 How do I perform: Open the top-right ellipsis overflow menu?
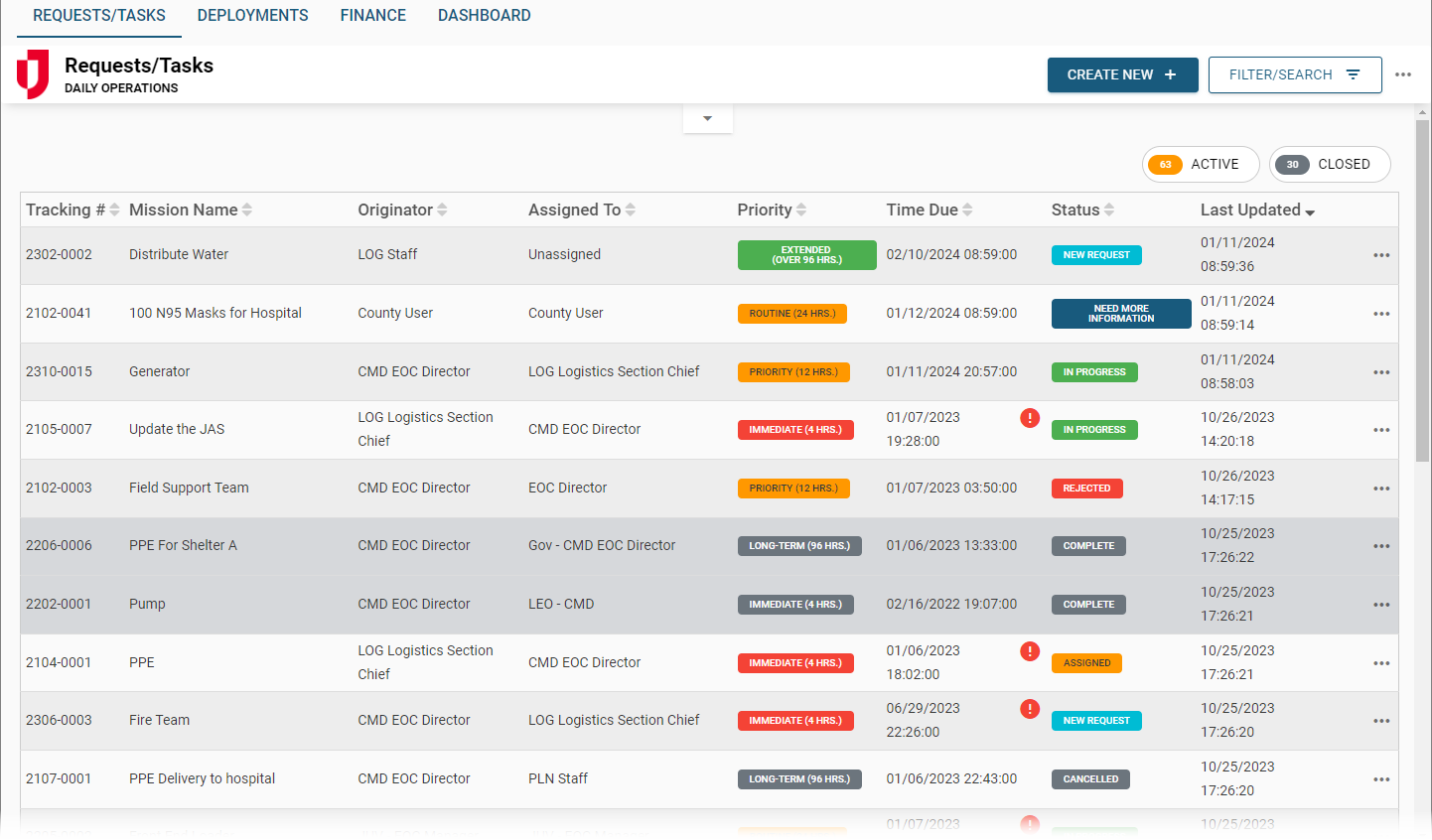pos(1404,74)
